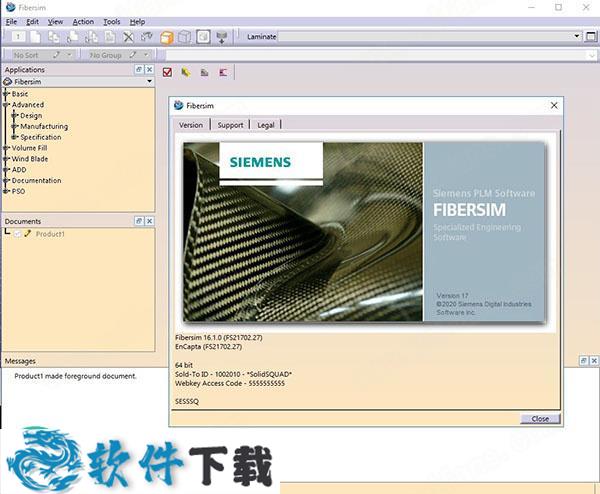The height and width of the screenshot is (494, 600).
Task: Float the Applications panel
Action: click(139, 69)
